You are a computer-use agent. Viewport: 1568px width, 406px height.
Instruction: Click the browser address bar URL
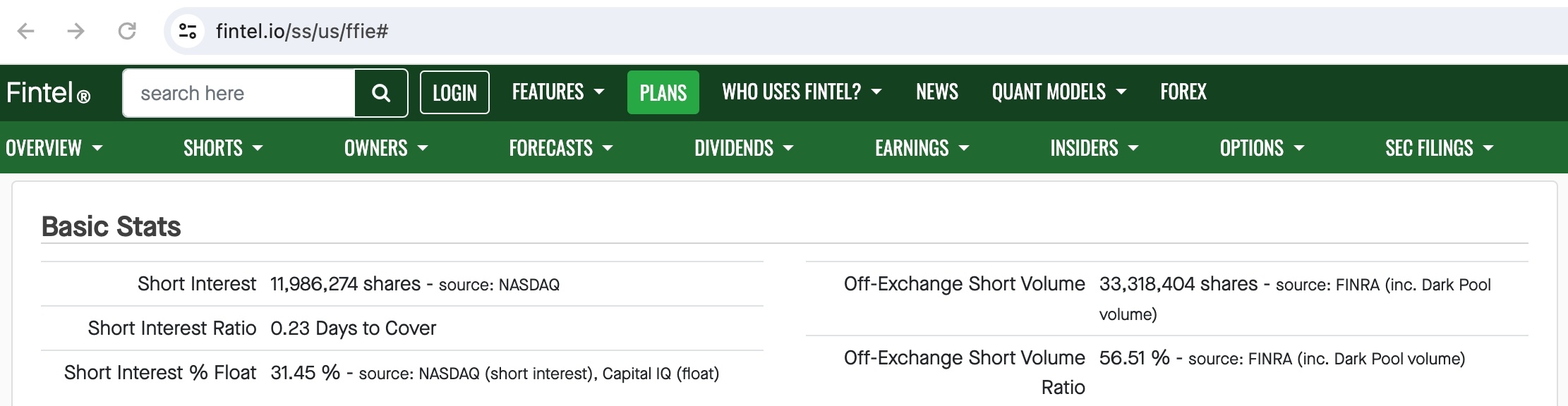(302, 31)
